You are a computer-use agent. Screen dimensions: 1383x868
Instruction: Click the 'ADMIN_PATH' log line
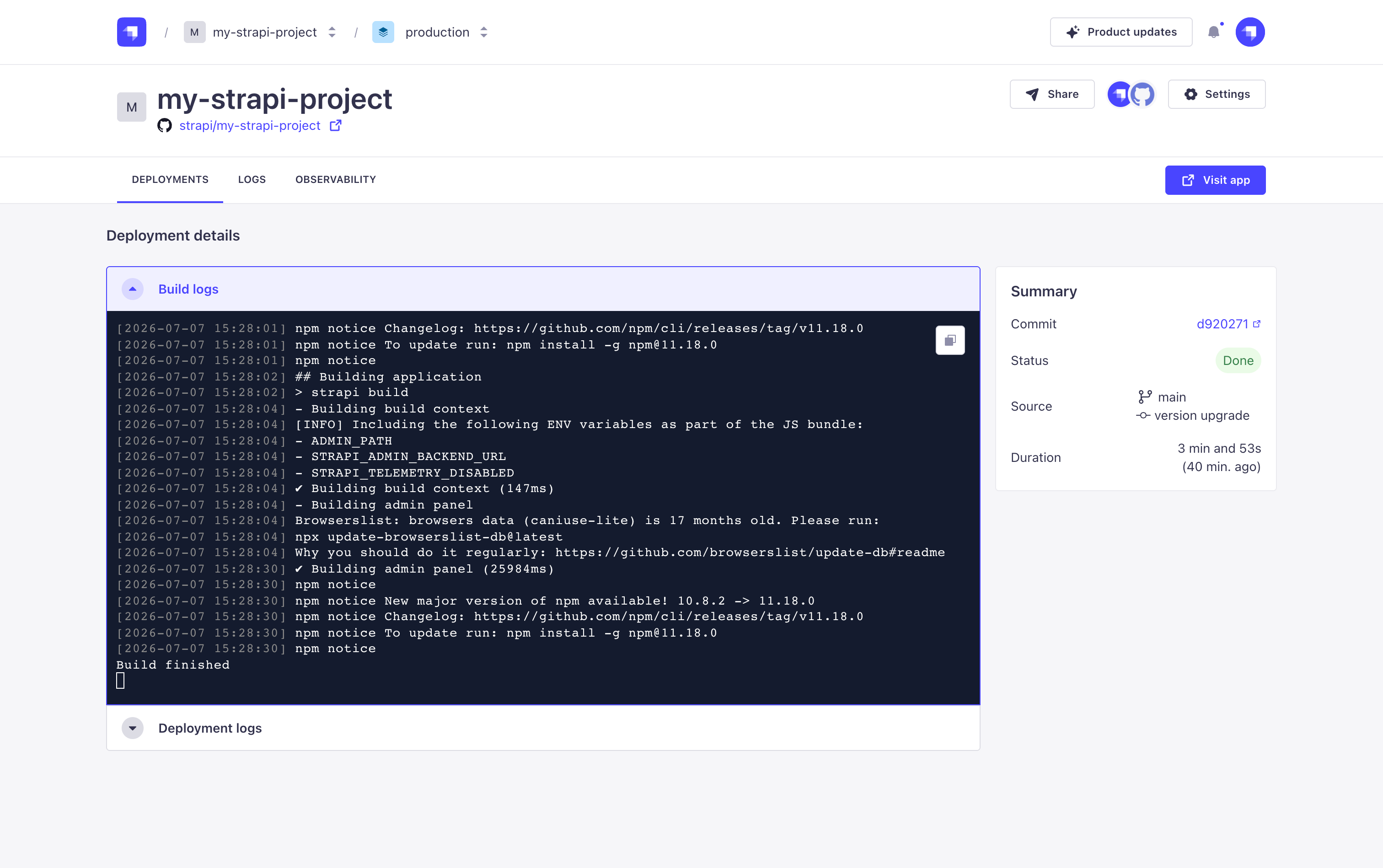click(343, 441)
